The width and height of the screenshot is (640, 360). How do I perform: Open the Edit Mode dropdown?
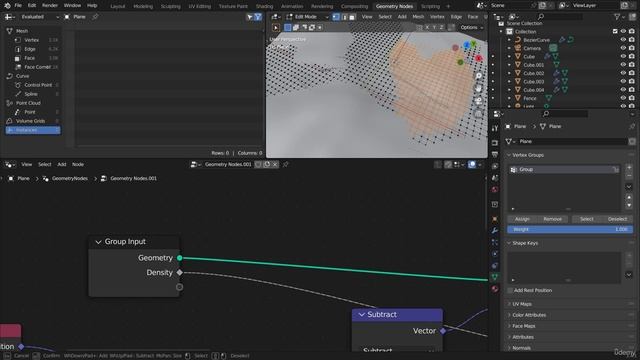click(x=307, y=17)
